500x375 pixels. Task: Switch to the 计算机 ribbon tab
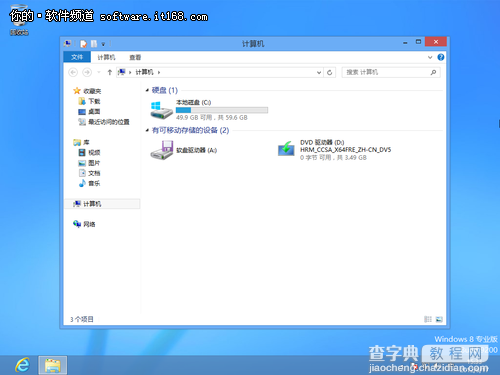pyautogui.click(x=106, y=57)
